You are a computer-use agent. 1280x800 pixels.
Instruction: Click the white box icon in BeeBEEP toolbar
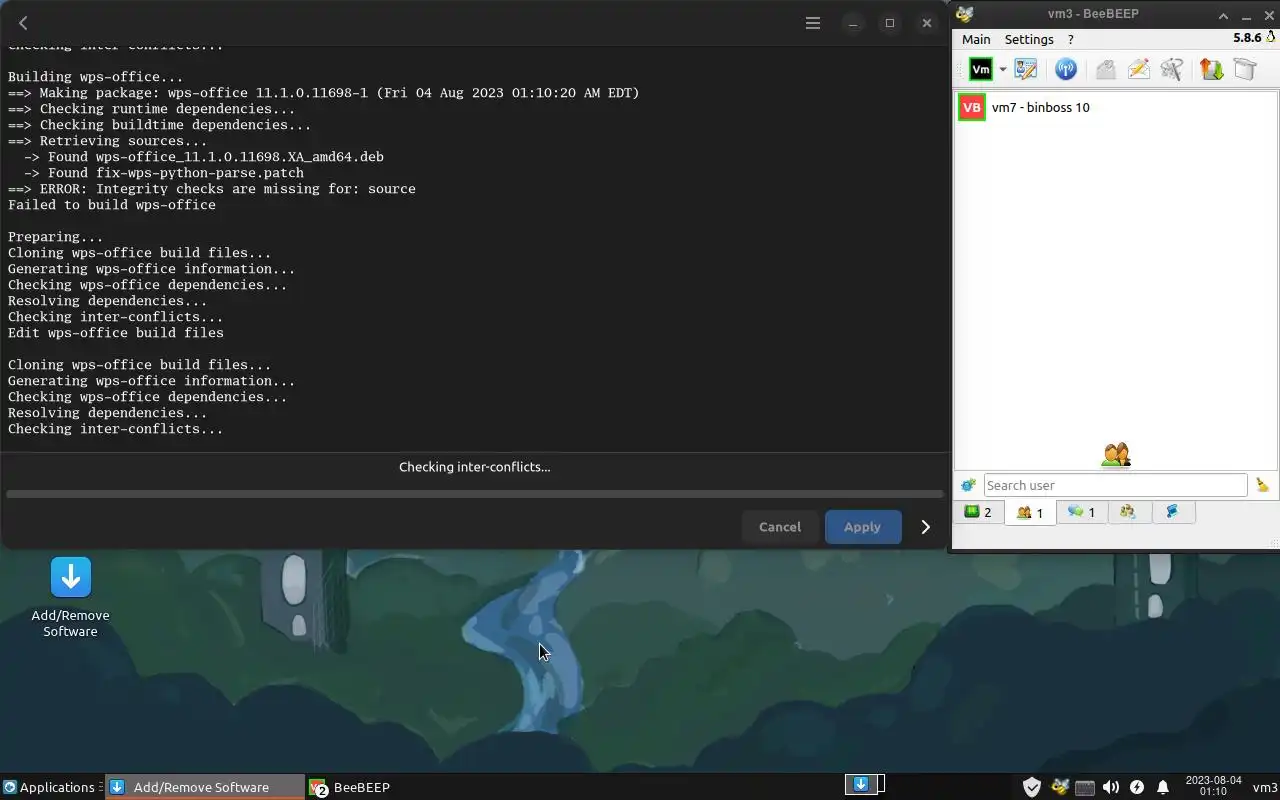(1245, 69)
